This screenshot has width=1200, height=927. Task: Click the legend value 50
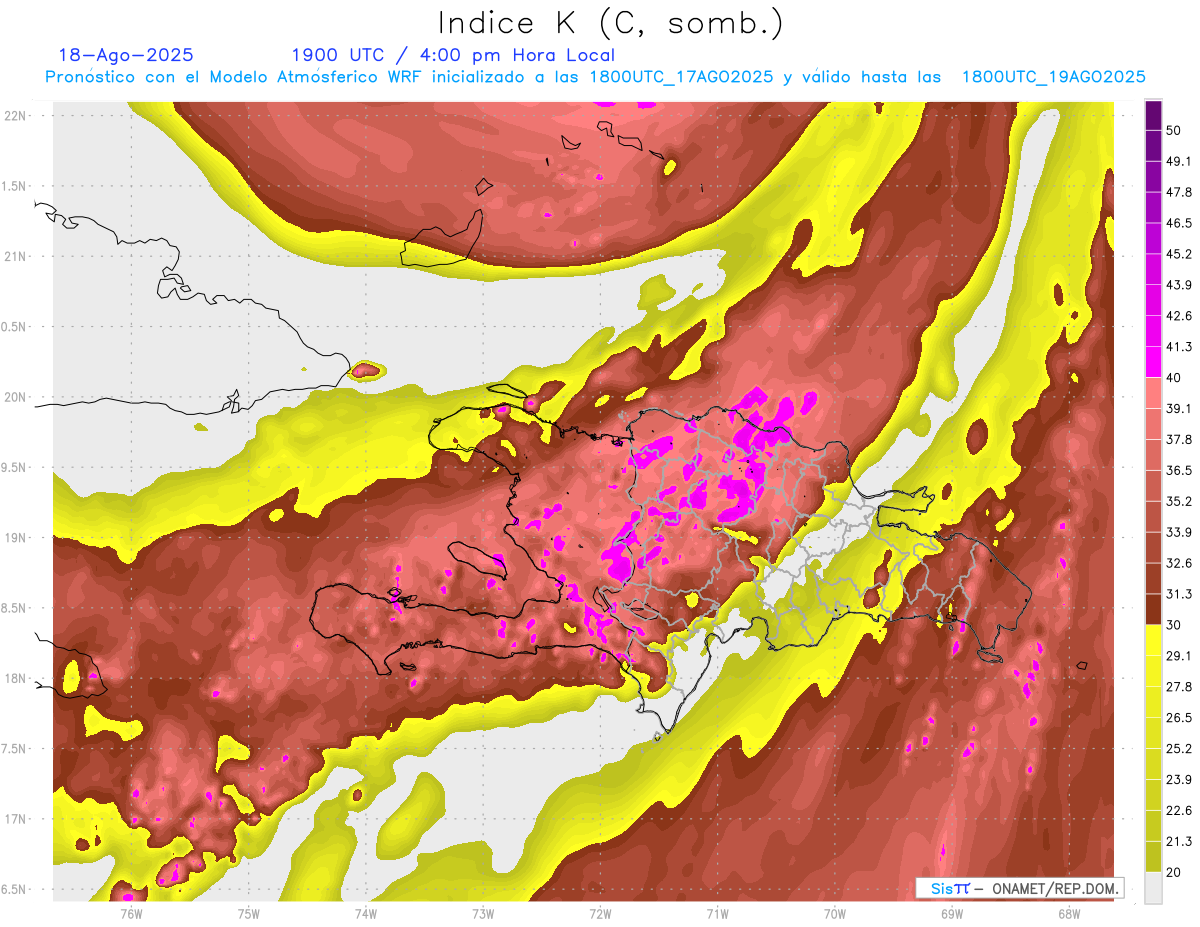tap(1173, 130)
